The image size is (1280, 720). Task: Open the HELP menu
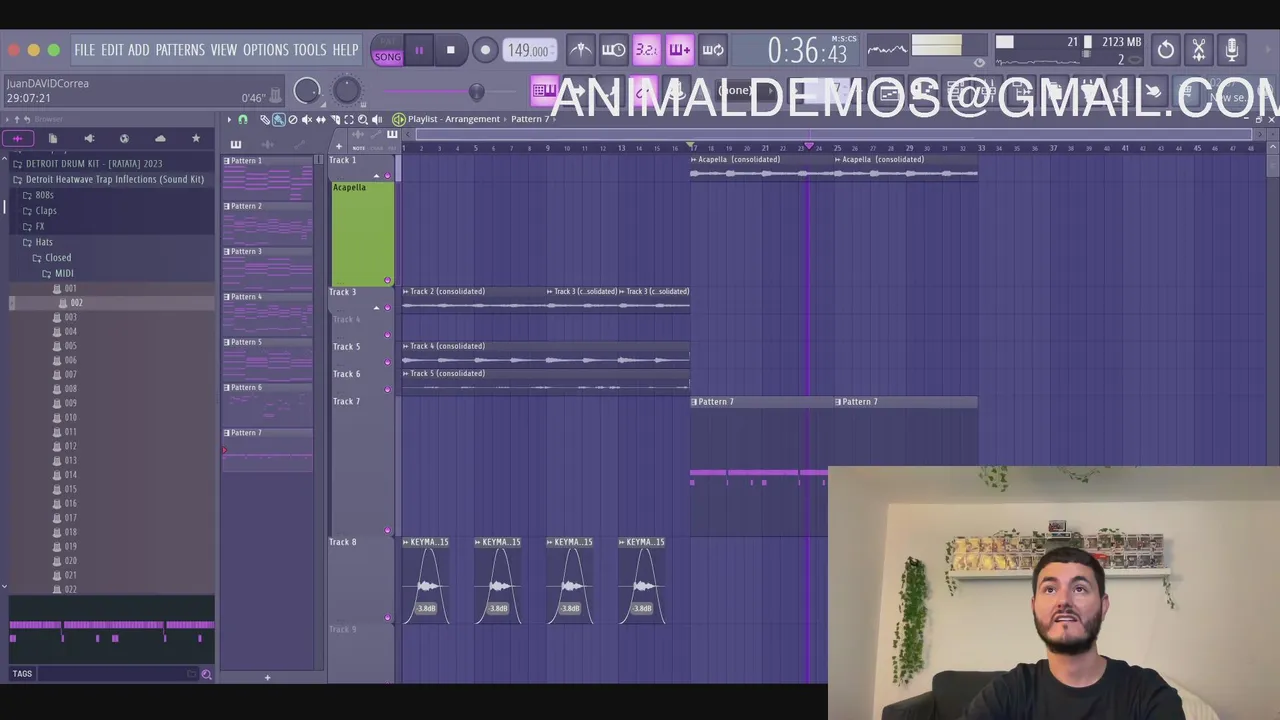345,50
